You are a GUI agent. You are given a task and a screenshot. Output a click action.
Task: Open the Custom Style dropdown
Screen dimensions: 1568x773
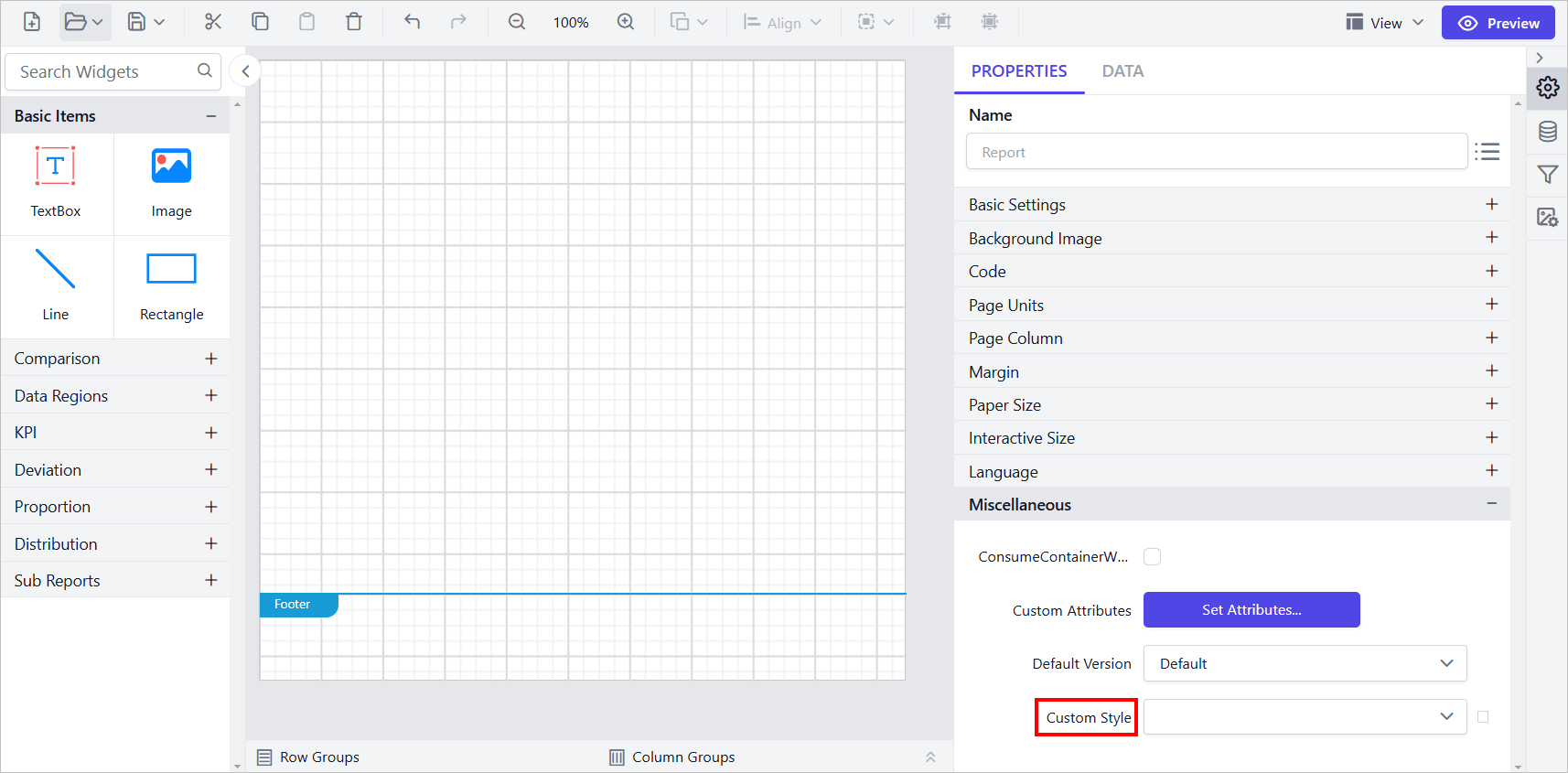click(x=1305, y=716)
